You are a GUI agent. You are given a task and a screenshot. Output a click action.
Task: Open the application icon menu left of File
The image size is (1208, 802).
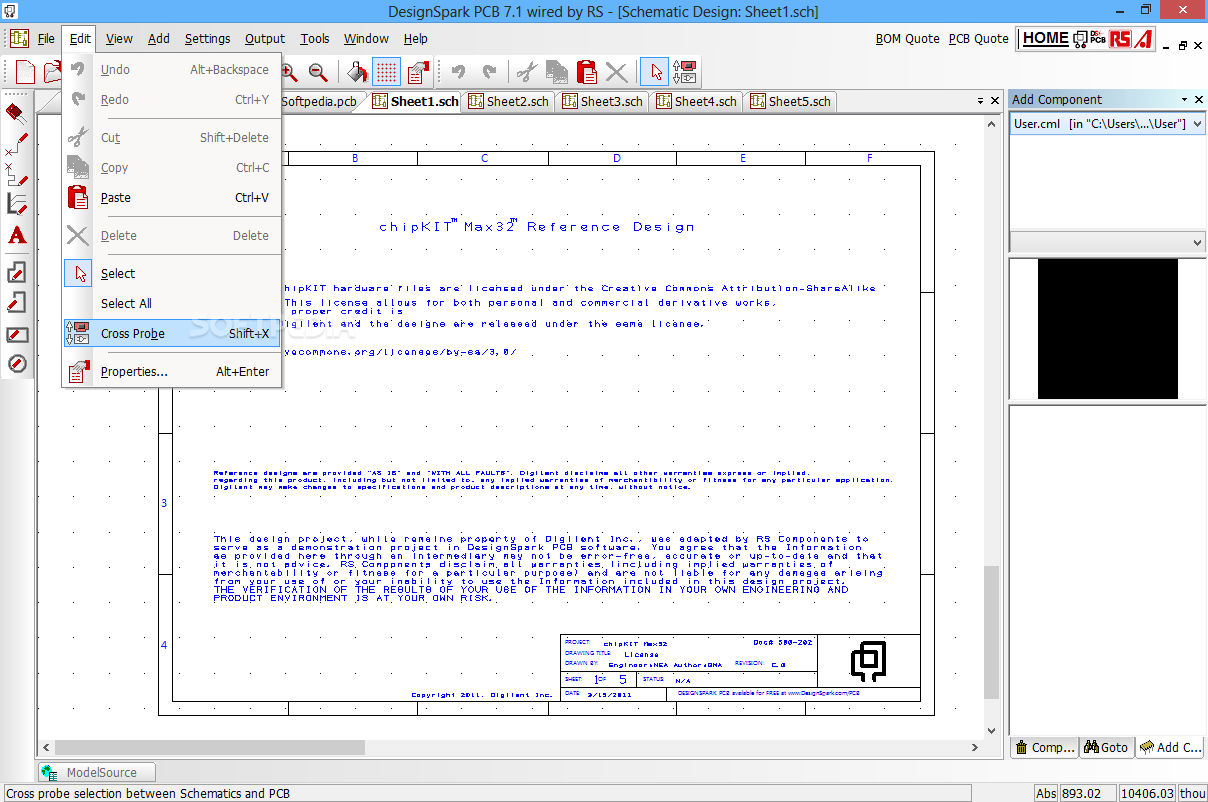[20, 39]
